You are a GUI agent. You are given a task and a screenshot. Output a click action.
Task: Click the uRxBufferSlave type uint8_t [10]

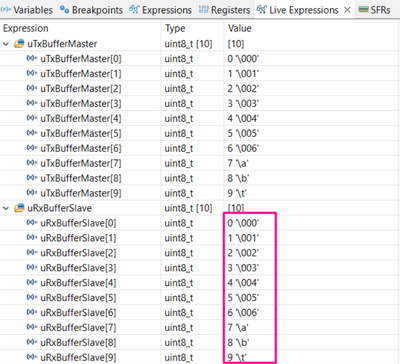[188, 208]
